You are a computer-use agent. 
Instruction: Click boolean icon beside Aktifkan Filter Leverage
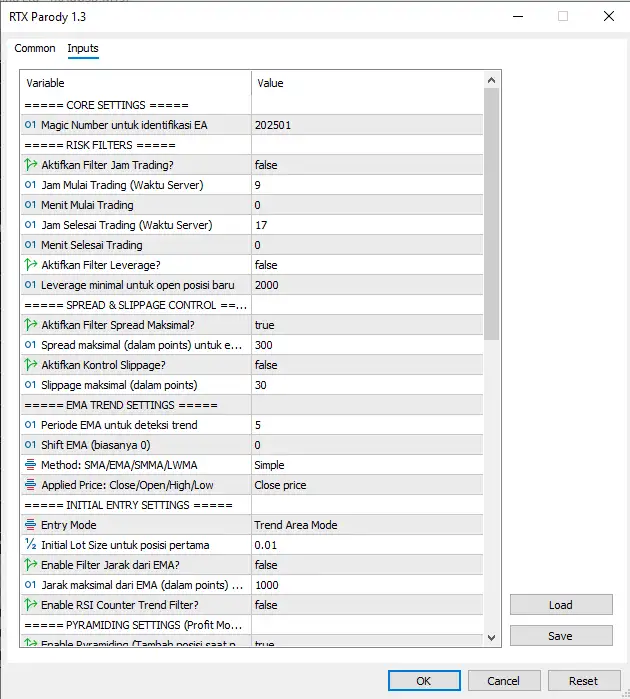(30, 265)
